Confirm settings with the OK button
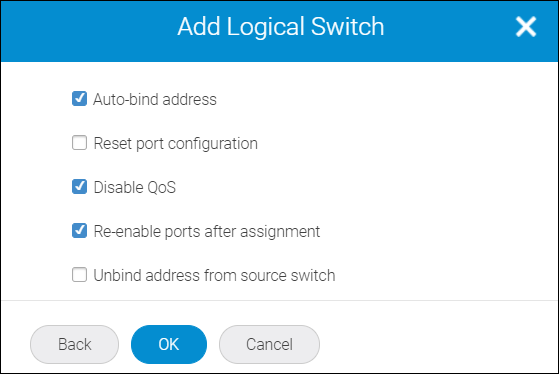The image size is (559, 374). coord(169,344)
